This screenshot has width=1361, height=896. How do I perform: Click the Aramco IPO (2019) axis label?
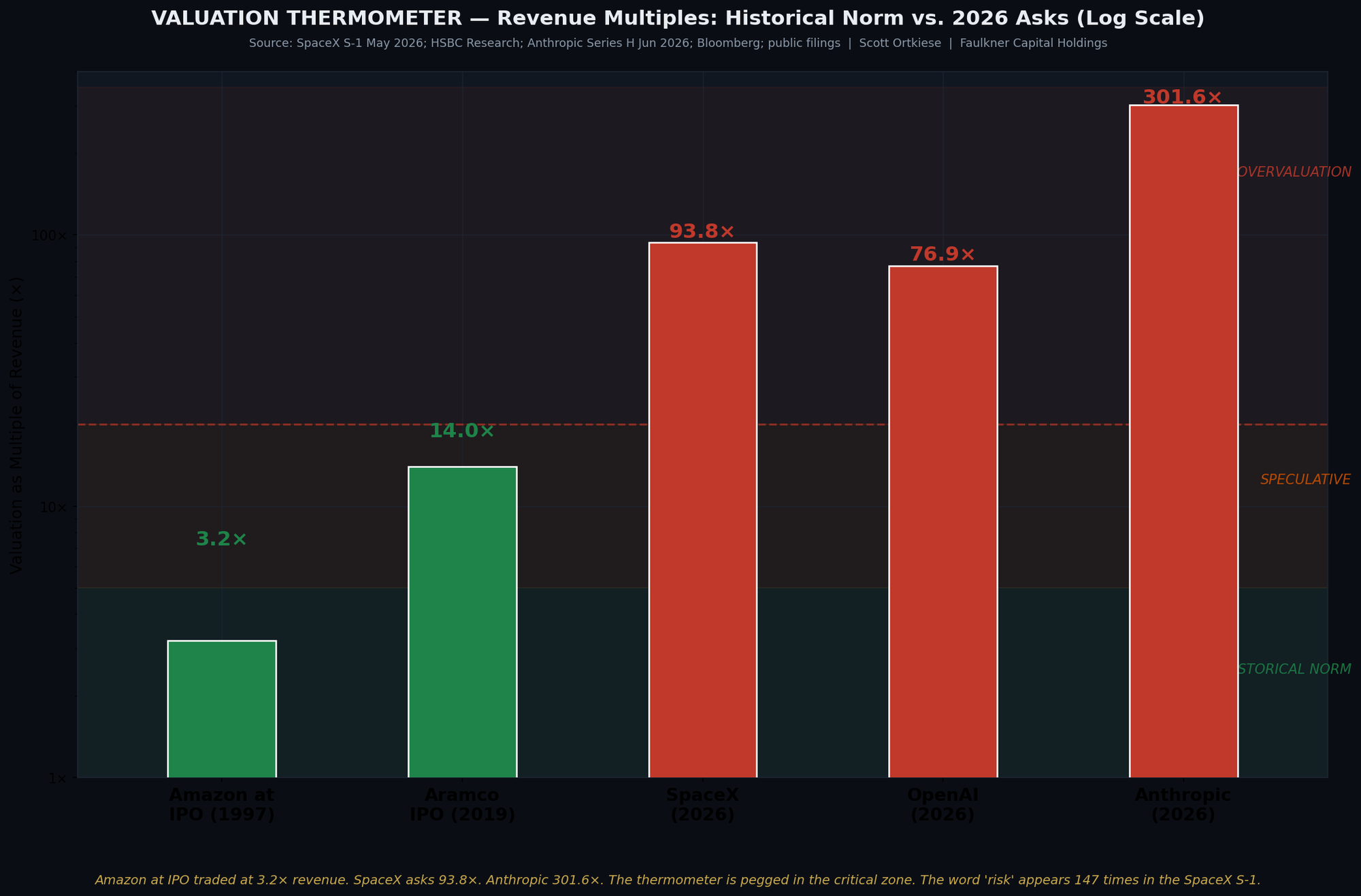point(463,805)
